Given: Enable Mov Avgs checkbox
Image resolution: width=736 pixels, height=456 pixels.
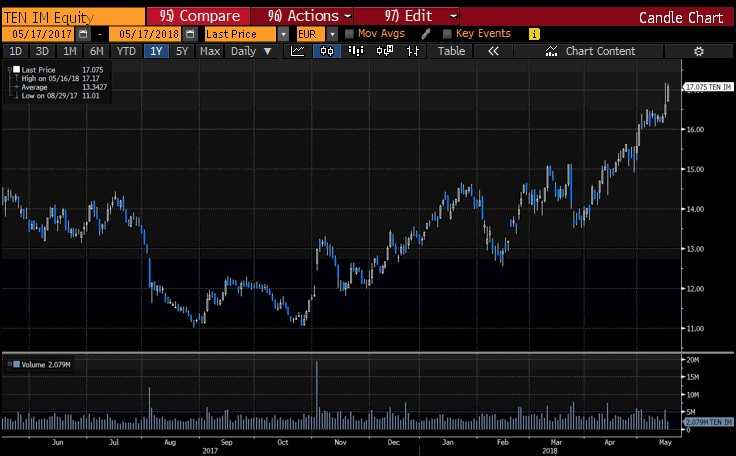Looking at the screenshot, I should 349,34.
